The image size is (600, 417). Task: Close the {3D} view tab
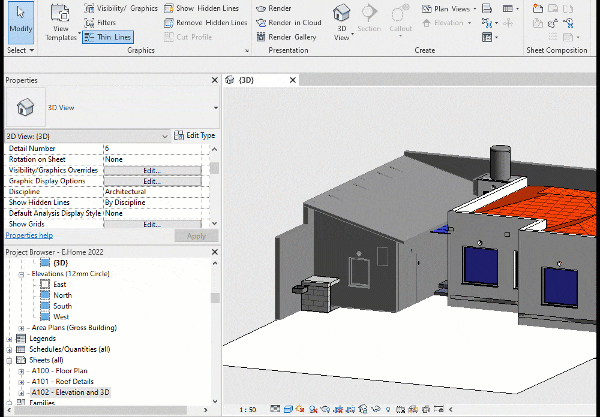point(293,80)
